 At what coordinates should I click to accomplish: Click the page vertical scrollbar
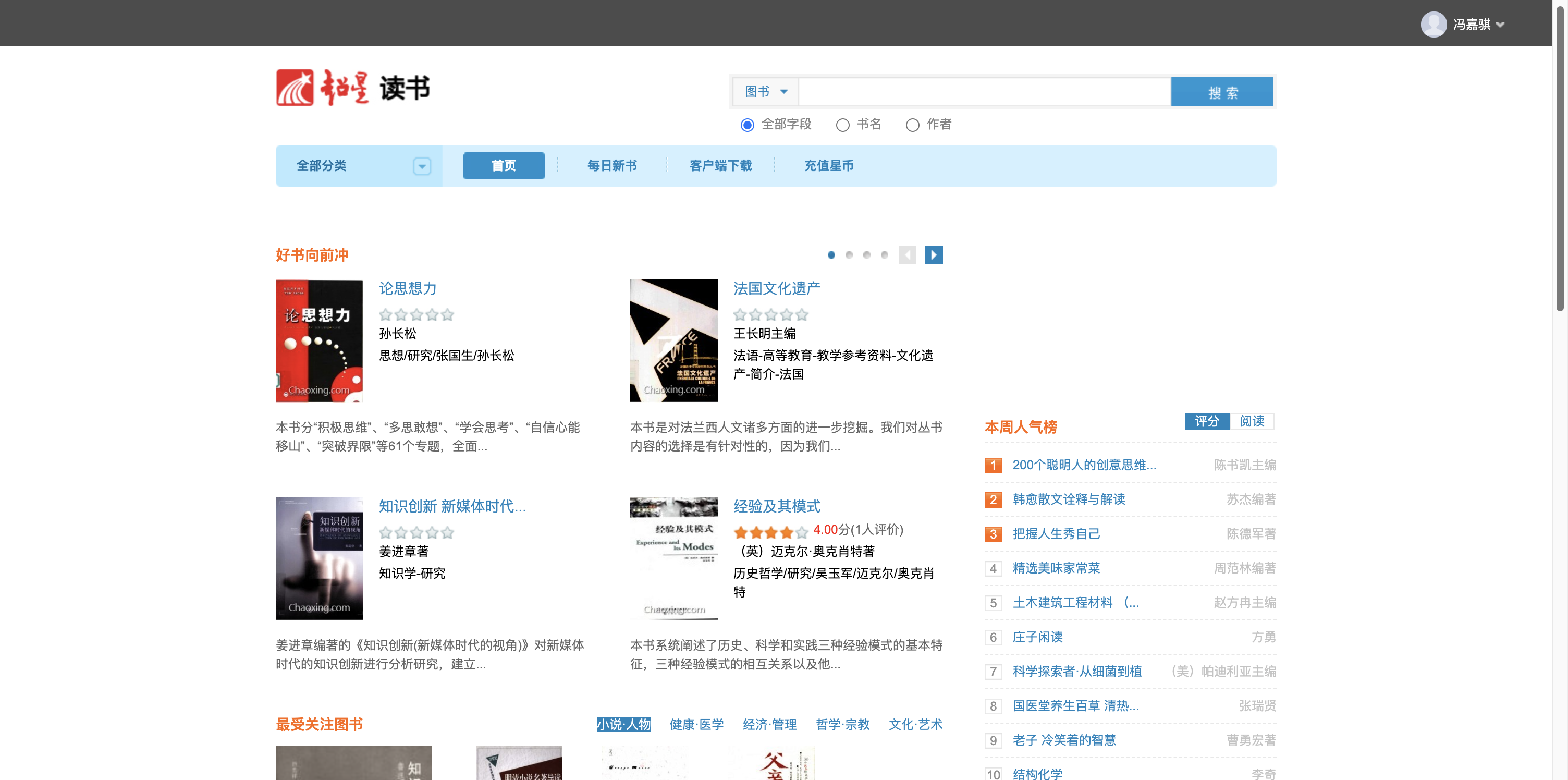pyautogui.click(x=1560, y=159)
